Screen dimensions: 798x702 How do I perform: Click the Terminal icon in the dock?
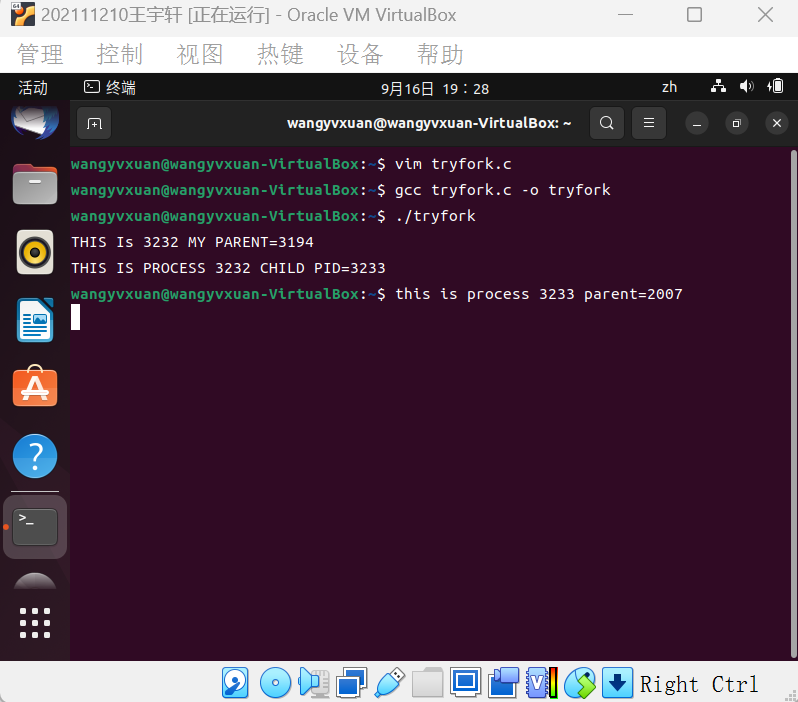[35, 527]
